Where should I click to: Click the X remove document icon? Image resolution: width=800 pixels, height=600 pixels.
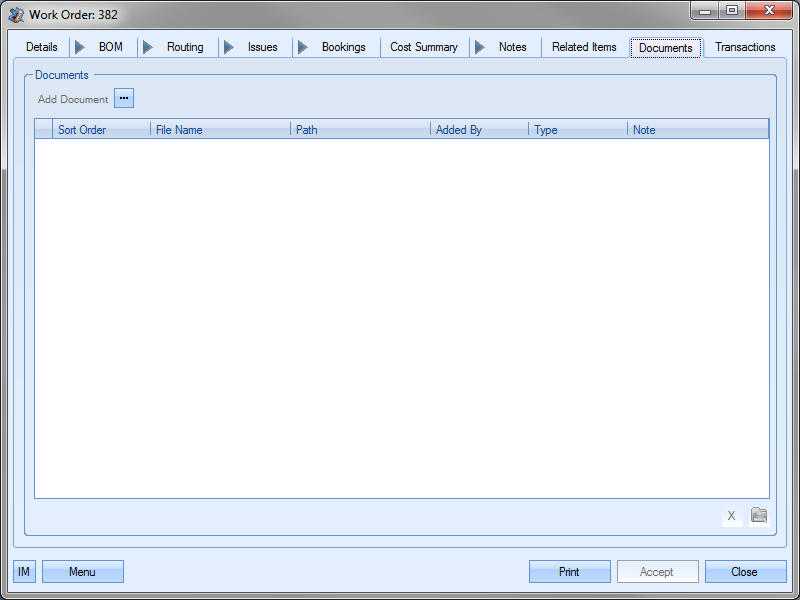coord(731,516)
